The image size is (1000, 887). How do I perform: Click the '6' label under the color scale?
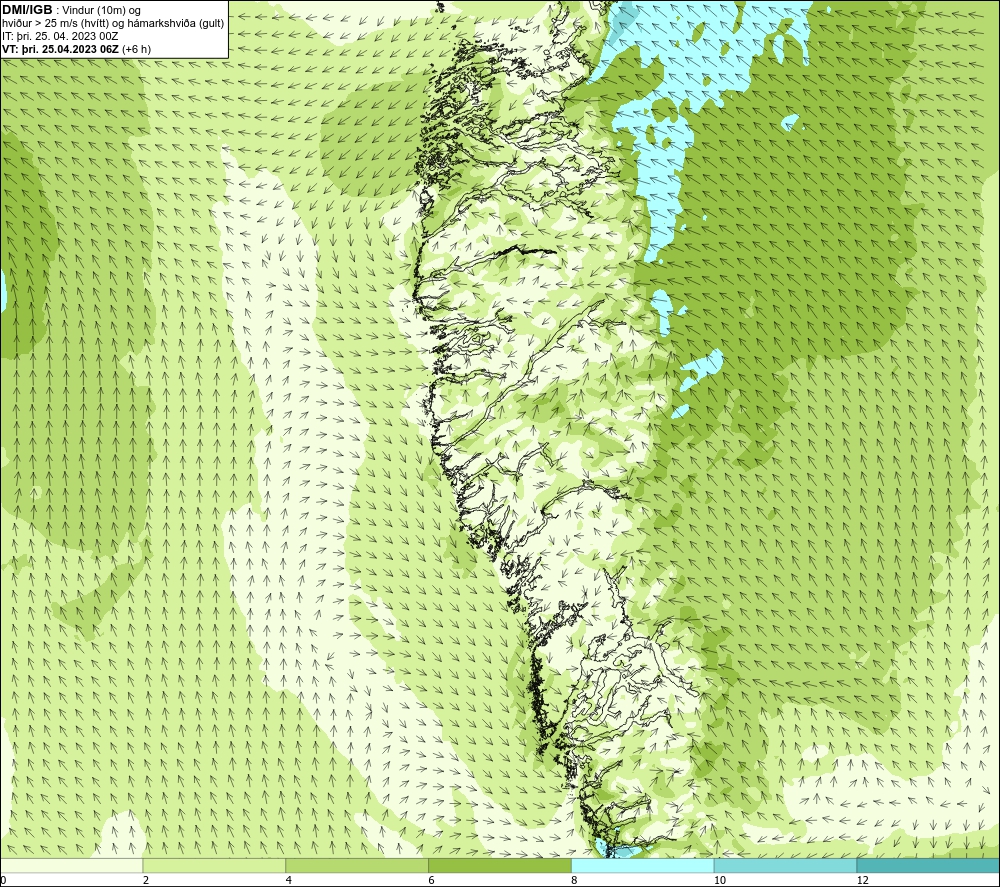pos(432,881)
